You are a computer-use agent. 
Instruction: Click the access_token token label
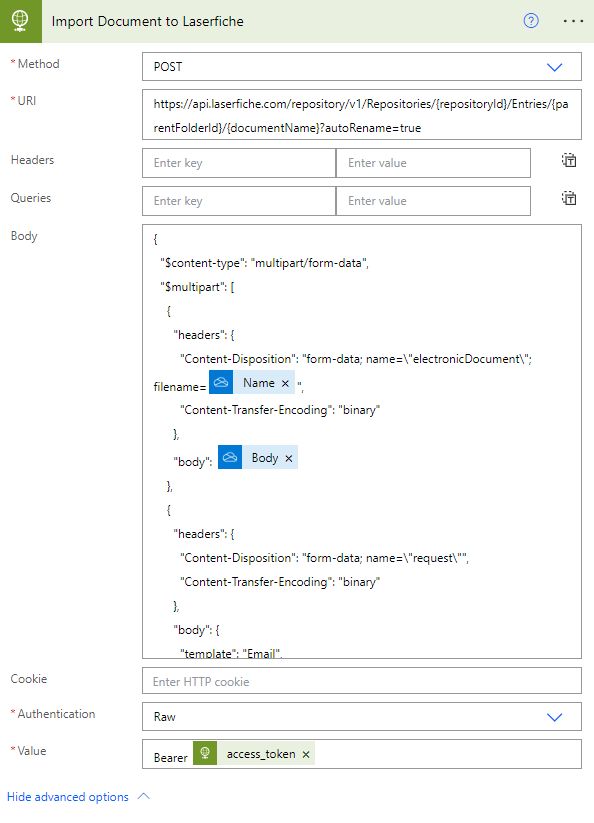click(x=261, y=754)
